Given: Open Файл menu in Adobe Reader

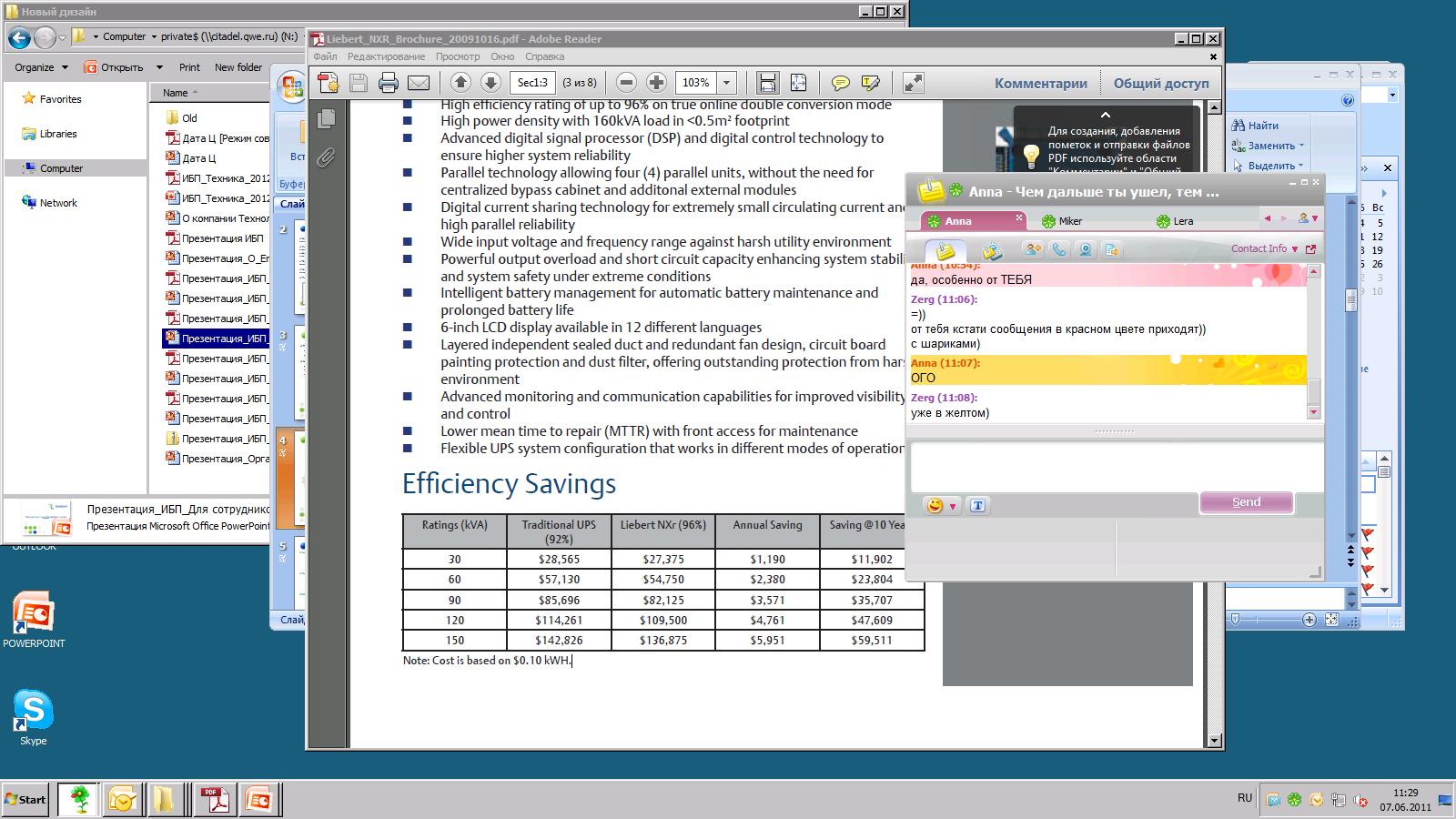Looking at the screenshot, I should pyautogui.click(x=325, y=56).
